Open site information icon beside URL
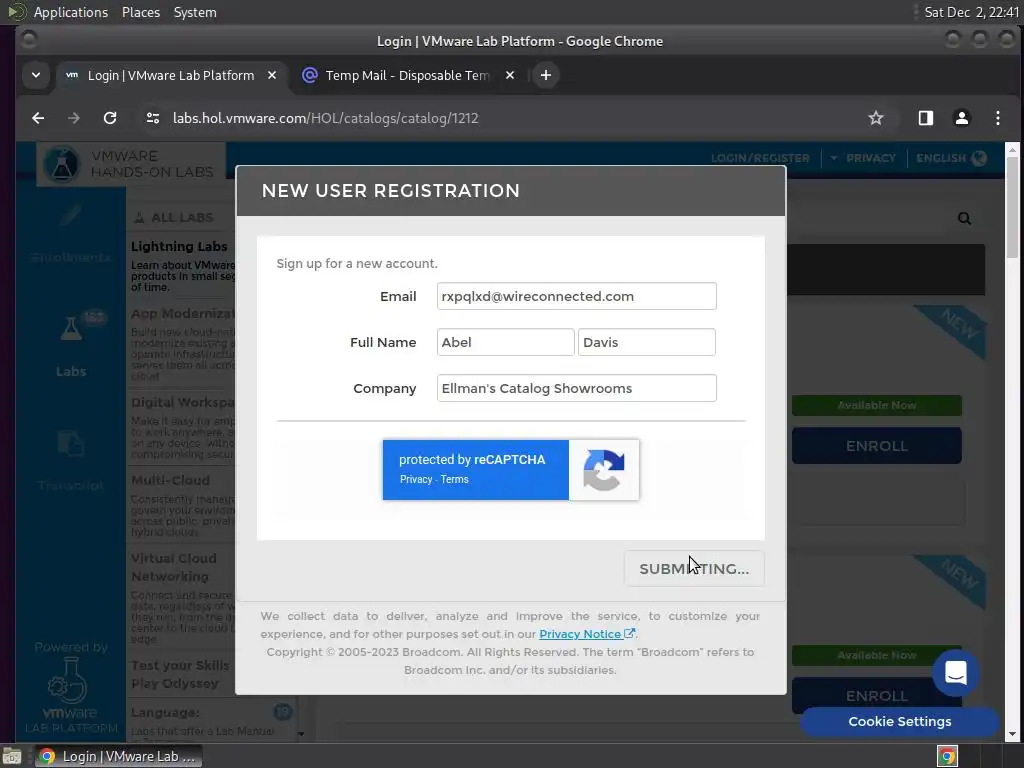1024x768 pixels. [x=153, y=118]
